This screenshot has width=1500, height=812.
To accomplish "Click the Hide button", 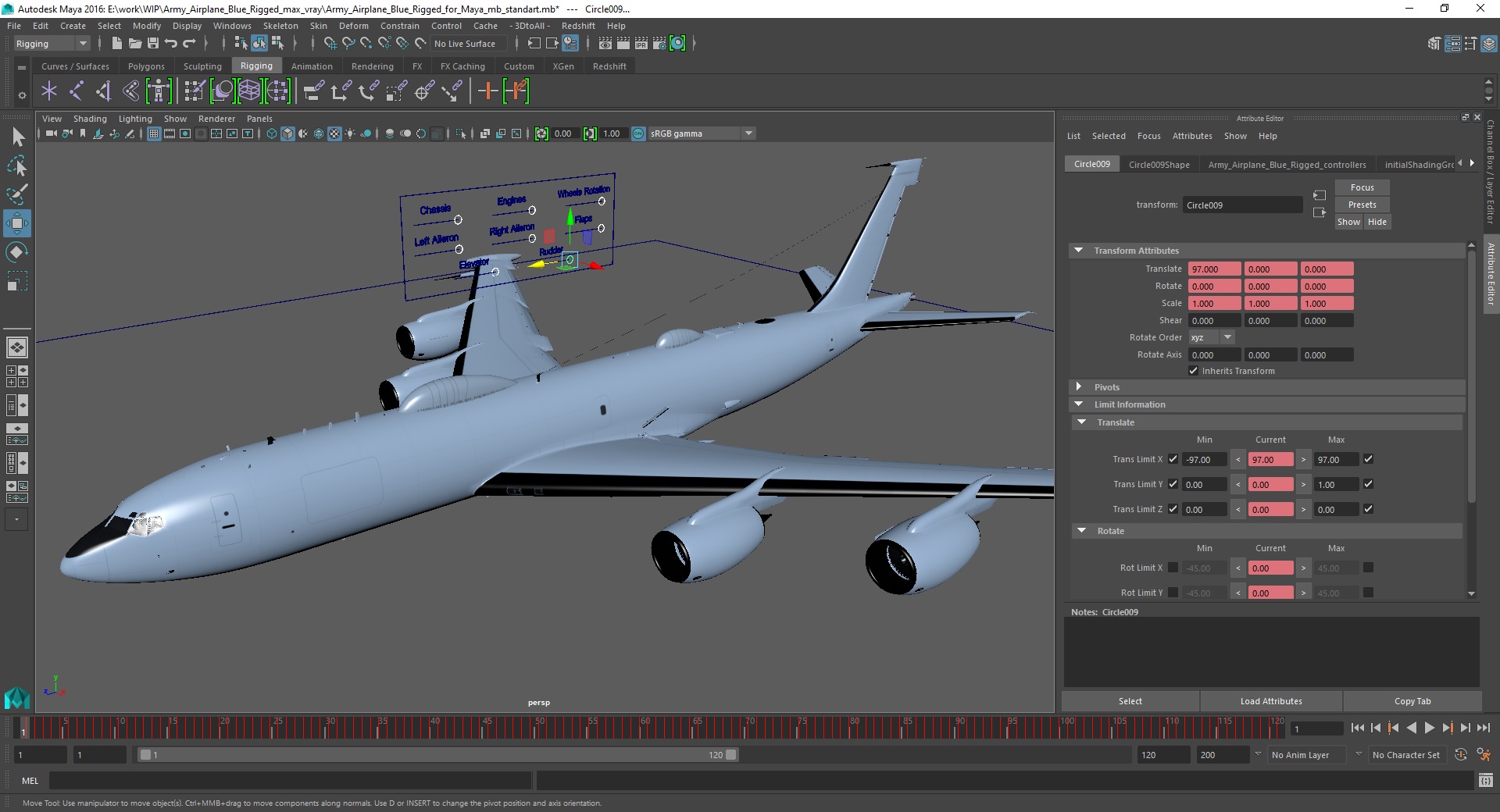I will pyautogui.click(x=1377, y=222).
